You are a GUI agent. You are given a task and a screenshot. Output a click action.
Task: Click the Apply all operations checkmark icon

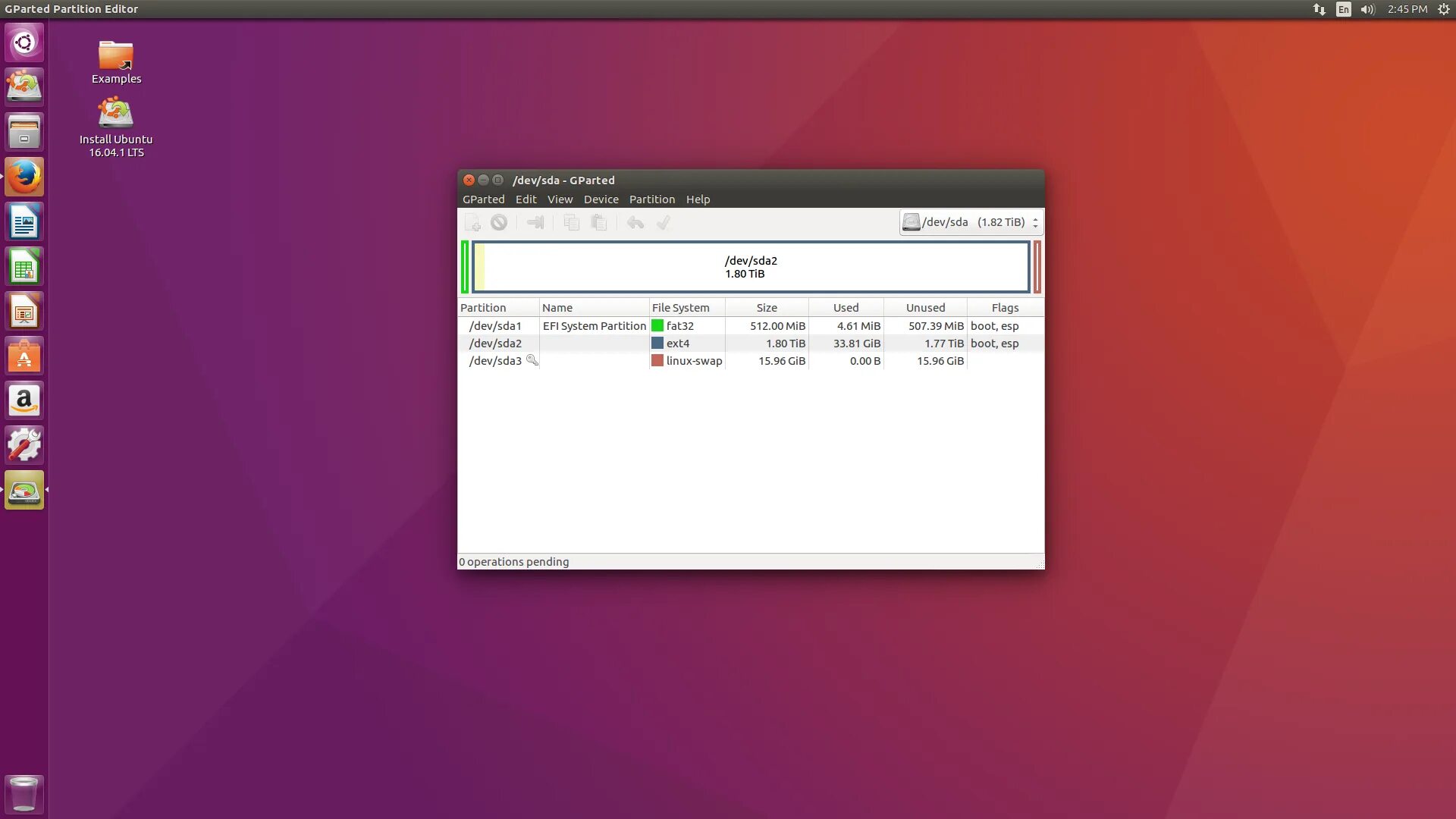664,223
